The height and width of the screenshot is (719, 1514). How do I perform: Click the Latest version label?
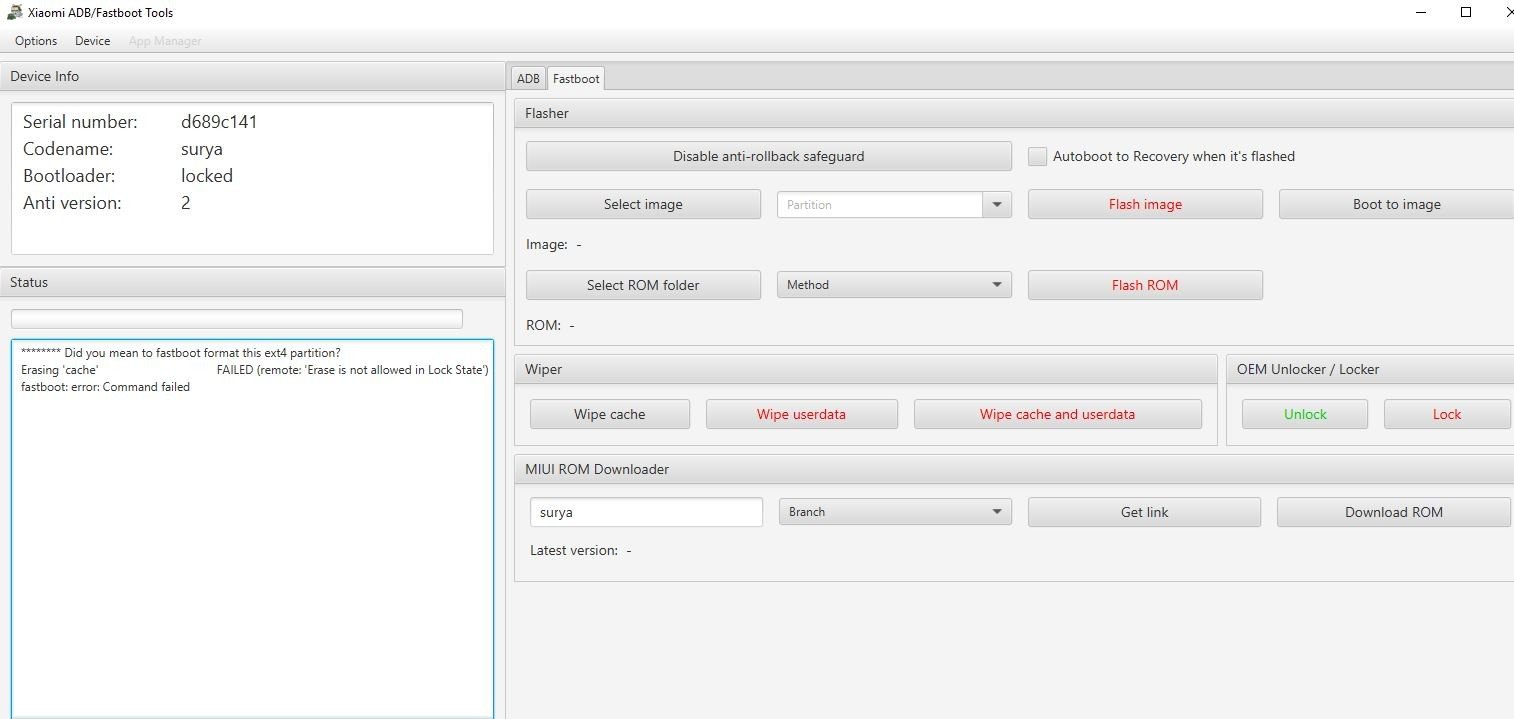pyautogui.click(x=574, y=550)
